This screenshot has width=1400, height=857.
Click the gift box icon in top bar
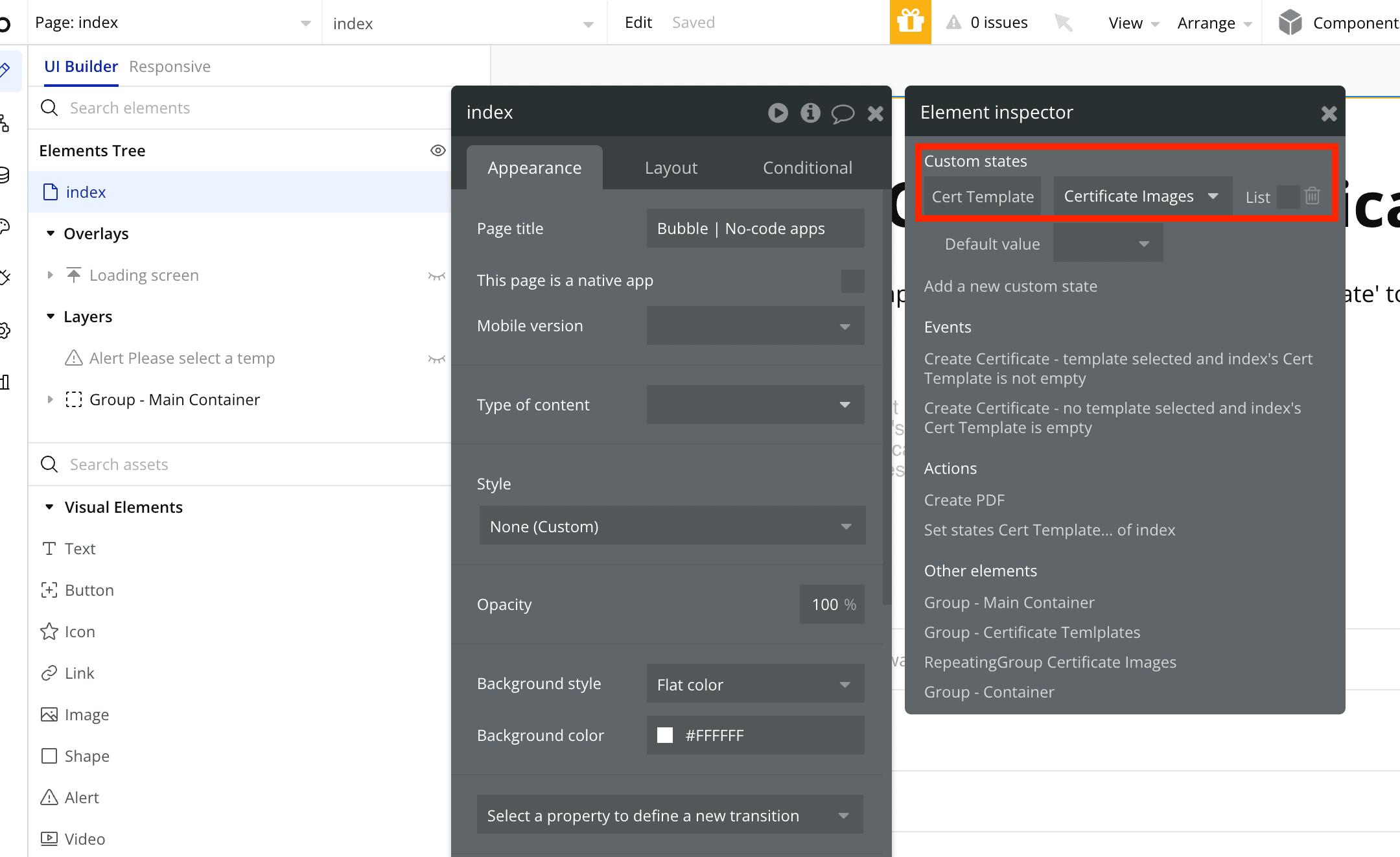(x=910, y=22)
